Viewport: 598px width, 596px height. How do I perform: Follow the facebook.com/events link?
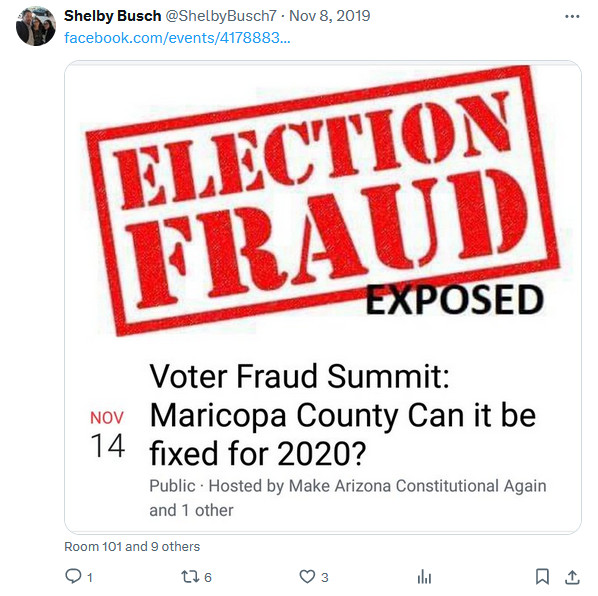pyautogui.click(x=177, y=38)
